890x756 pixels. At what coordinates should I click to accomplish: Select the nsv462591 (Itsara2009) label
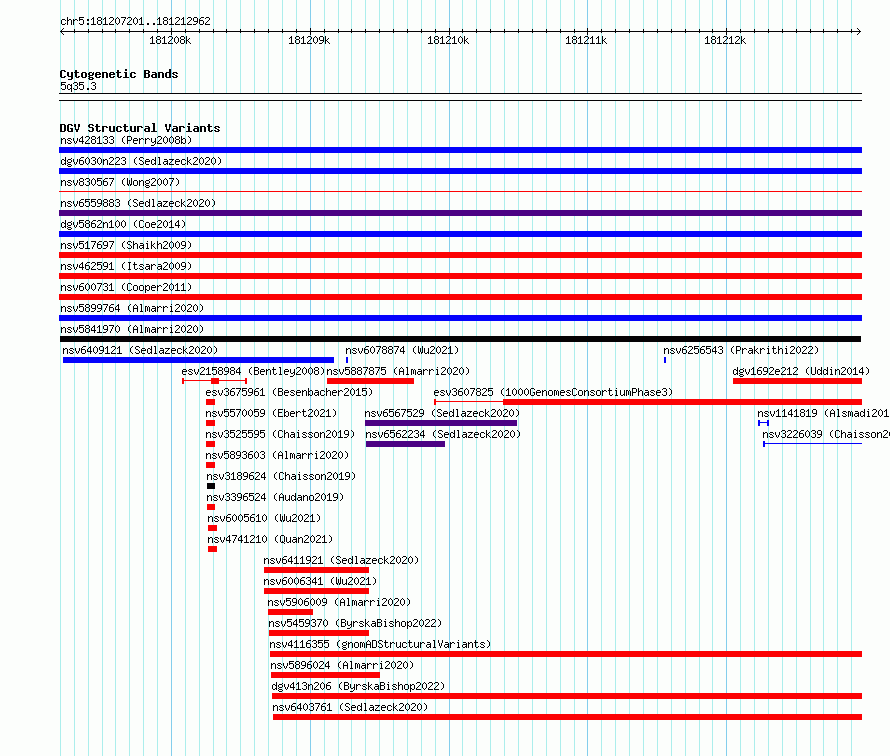(126, 266)
